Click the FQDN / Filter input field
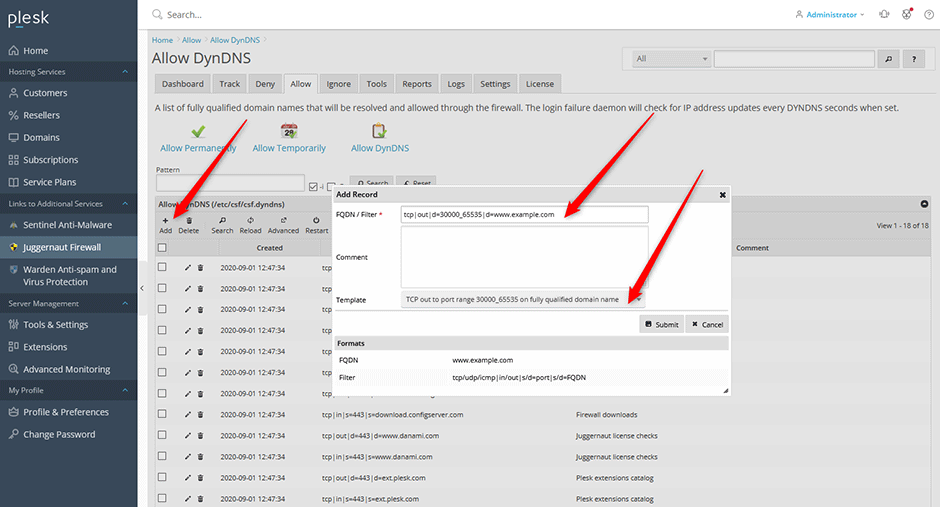Image resolution: width=940 pixels, height=507 pixels. [525, 215]
